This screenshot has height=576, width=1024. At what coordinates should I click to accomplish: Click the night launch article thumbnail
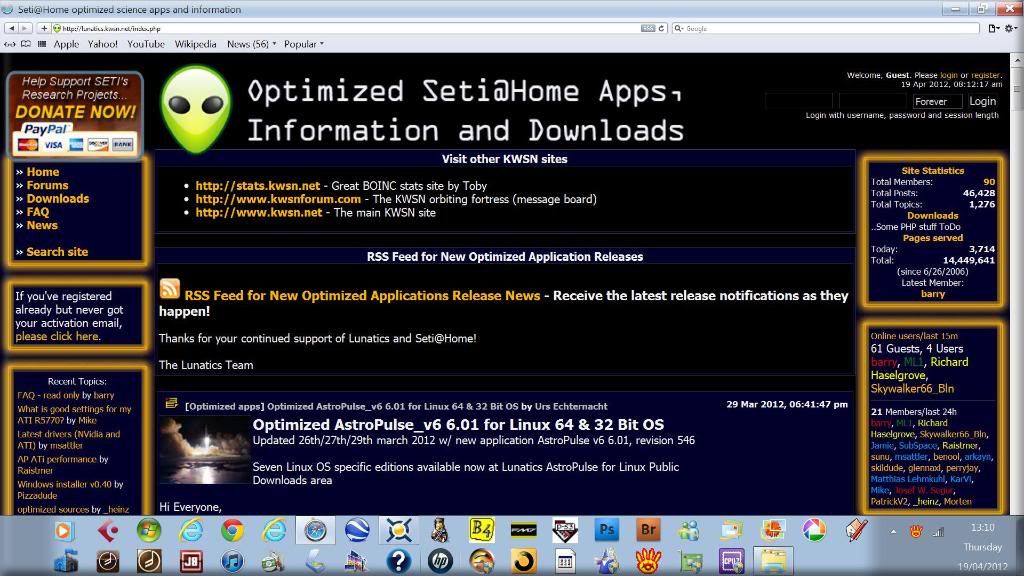click(x=204, y=451)
